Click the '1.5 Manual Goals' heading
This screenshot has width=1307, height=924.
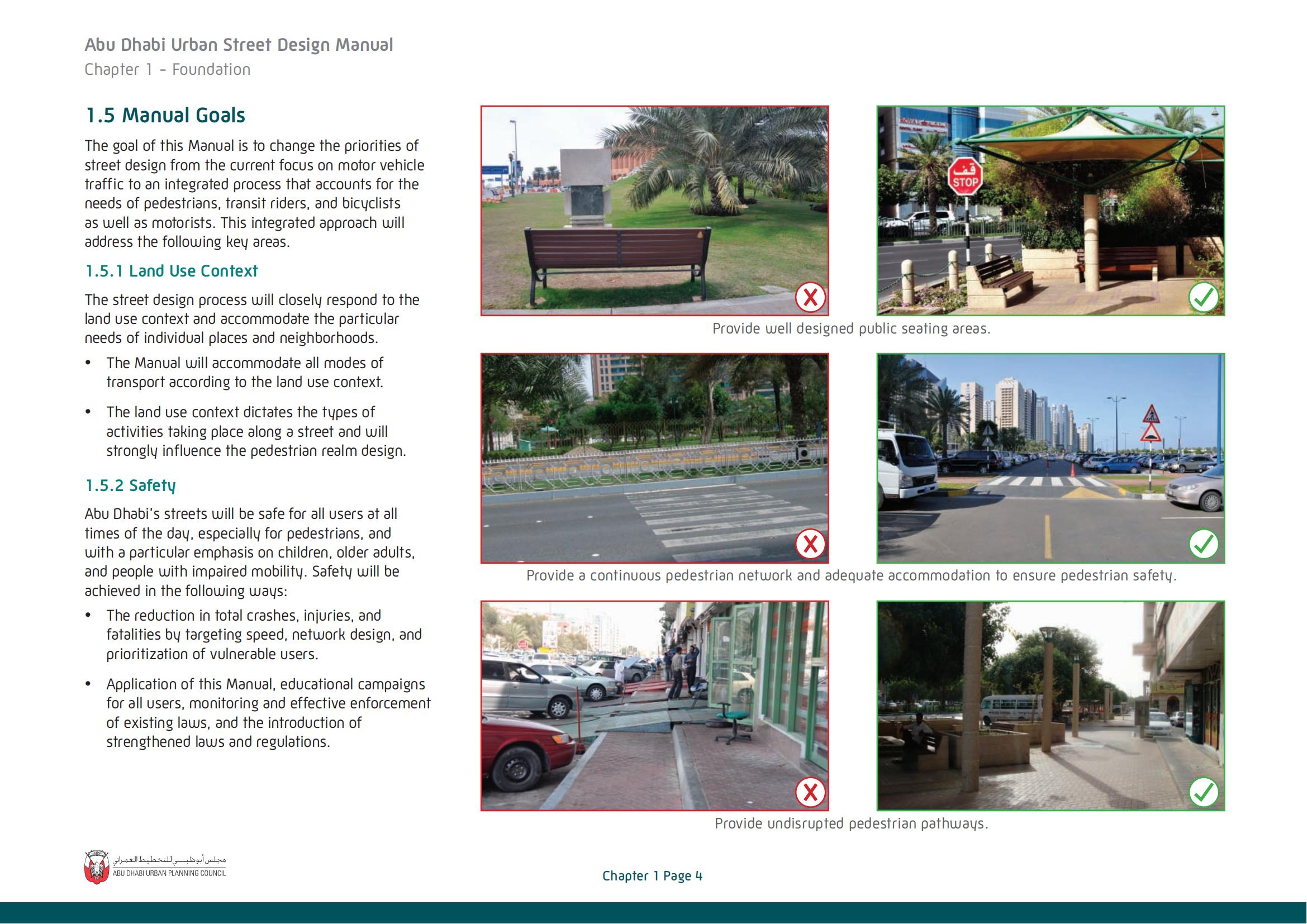click(x=165, y=116)
